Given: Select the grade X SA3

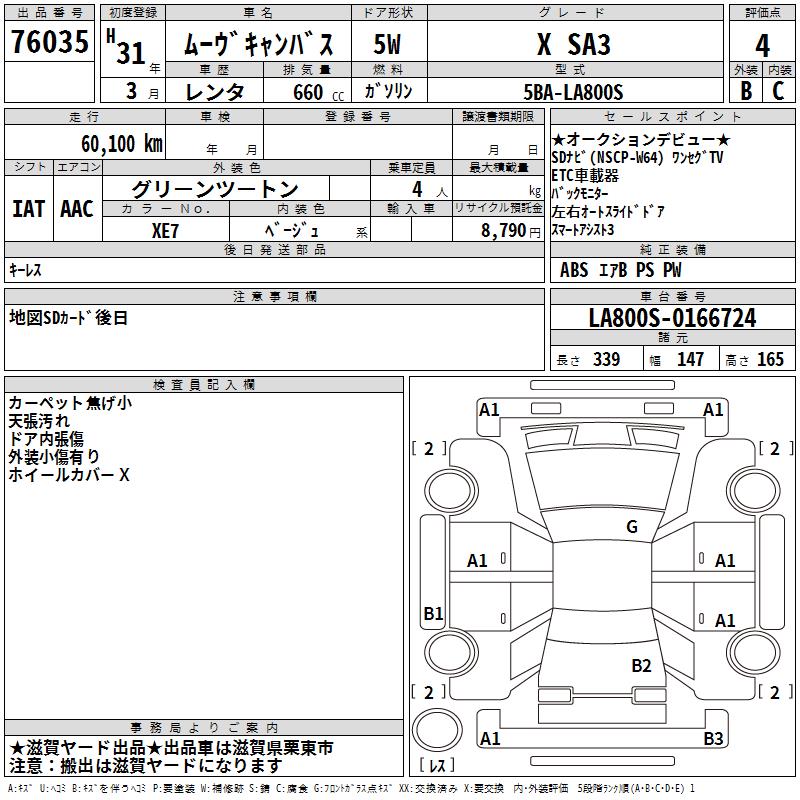Looking at the screenshot, I should 573,44.
